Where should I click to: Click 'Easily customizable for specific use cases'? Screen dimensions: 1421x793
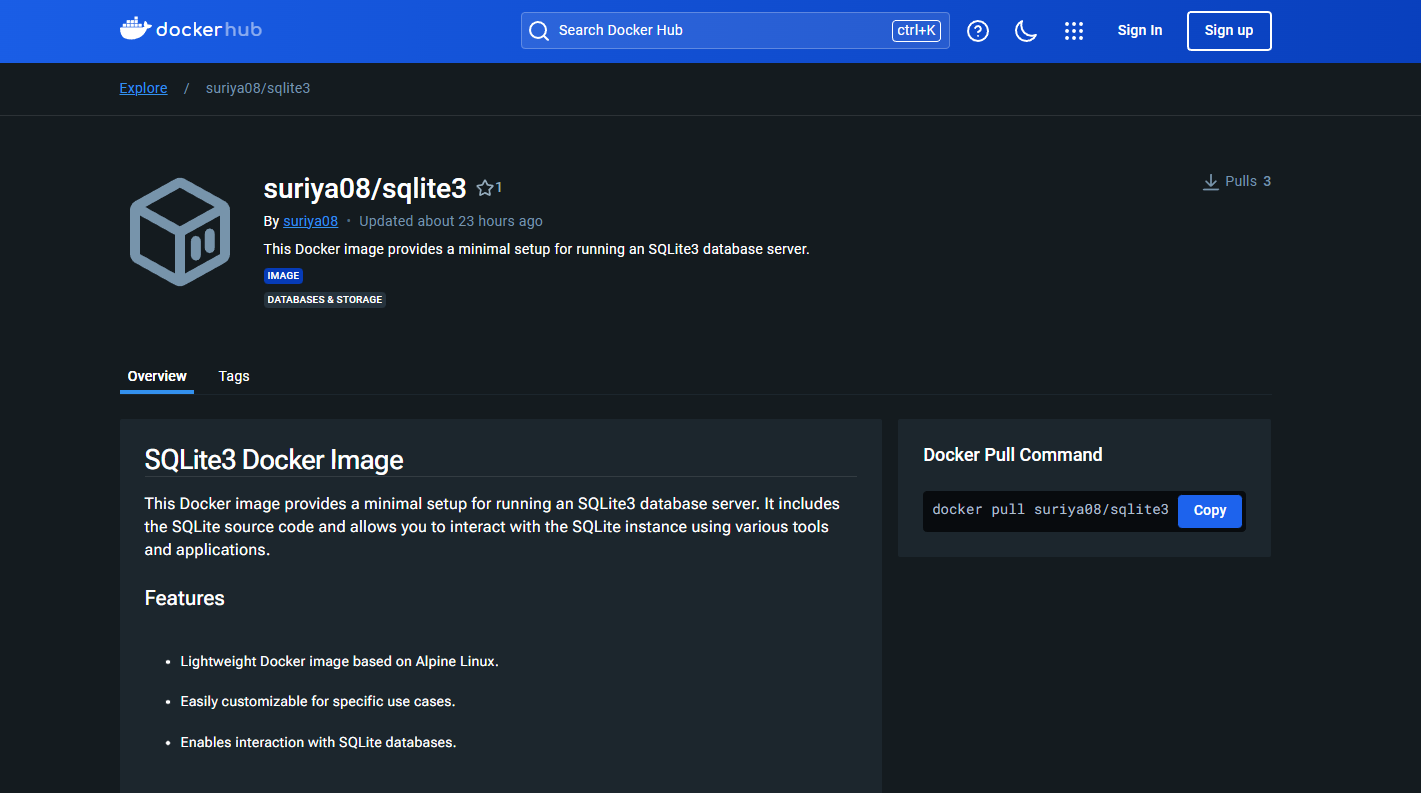(318, 701)
